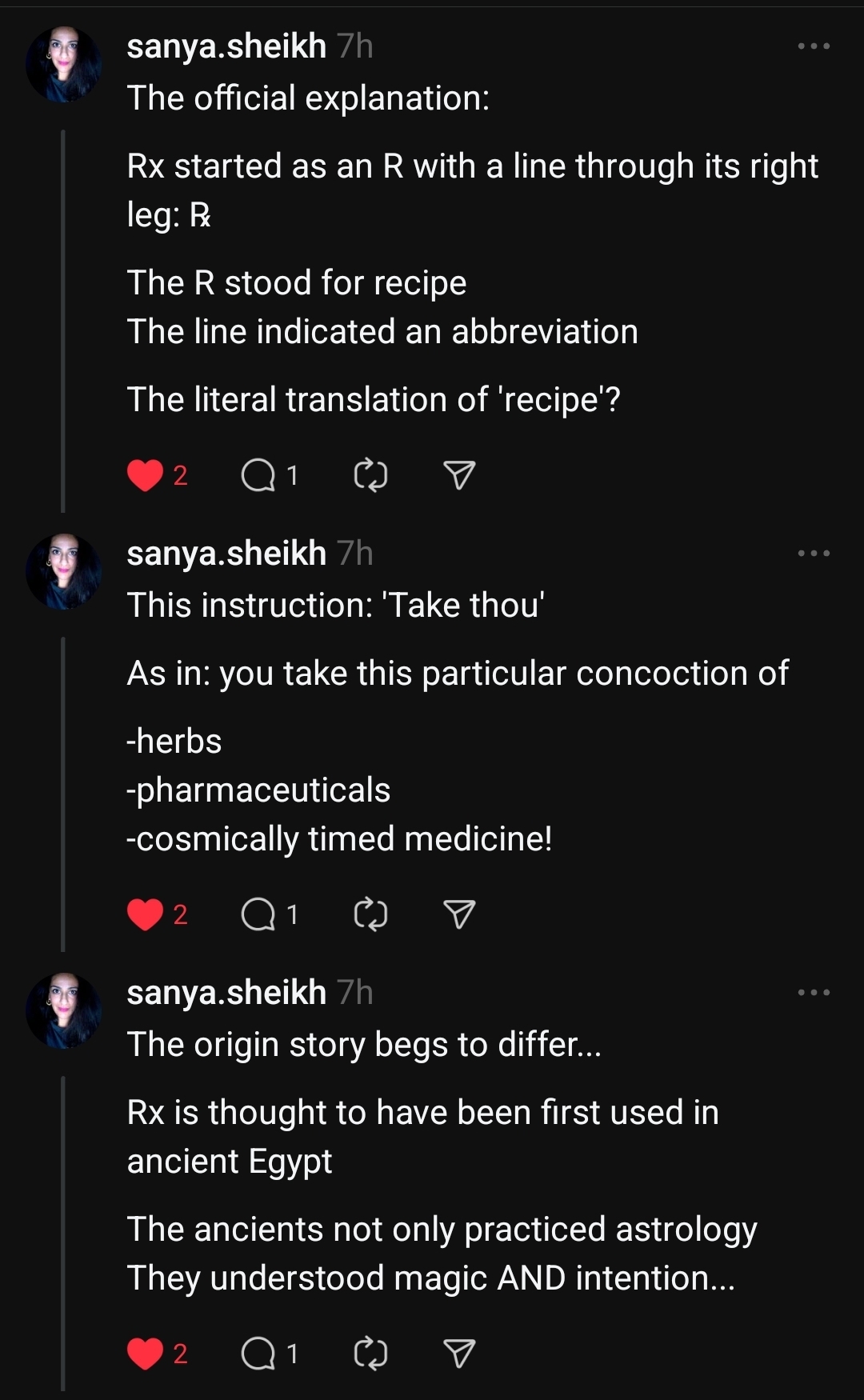Expand options menu on 'origin story' post
864x1400 pixels.
814,993
